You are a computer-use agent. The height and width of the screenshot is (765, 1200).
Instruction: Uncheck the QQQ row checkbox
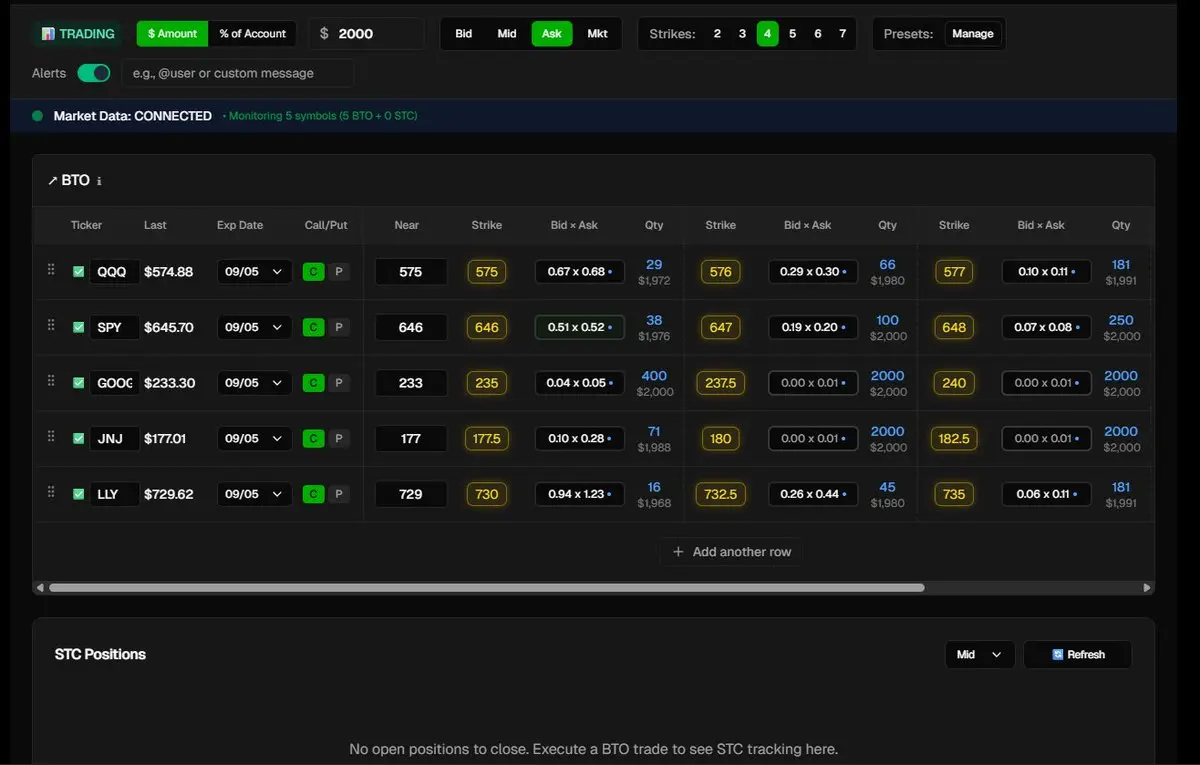78,271
